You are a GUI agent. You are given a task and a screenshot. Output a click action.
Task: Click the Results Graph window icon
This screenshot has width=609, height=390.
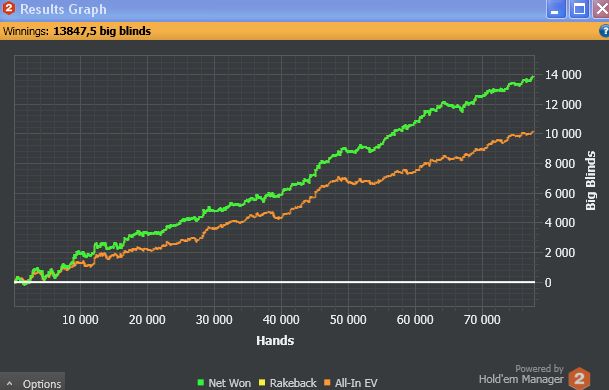[x=8, y=8]
